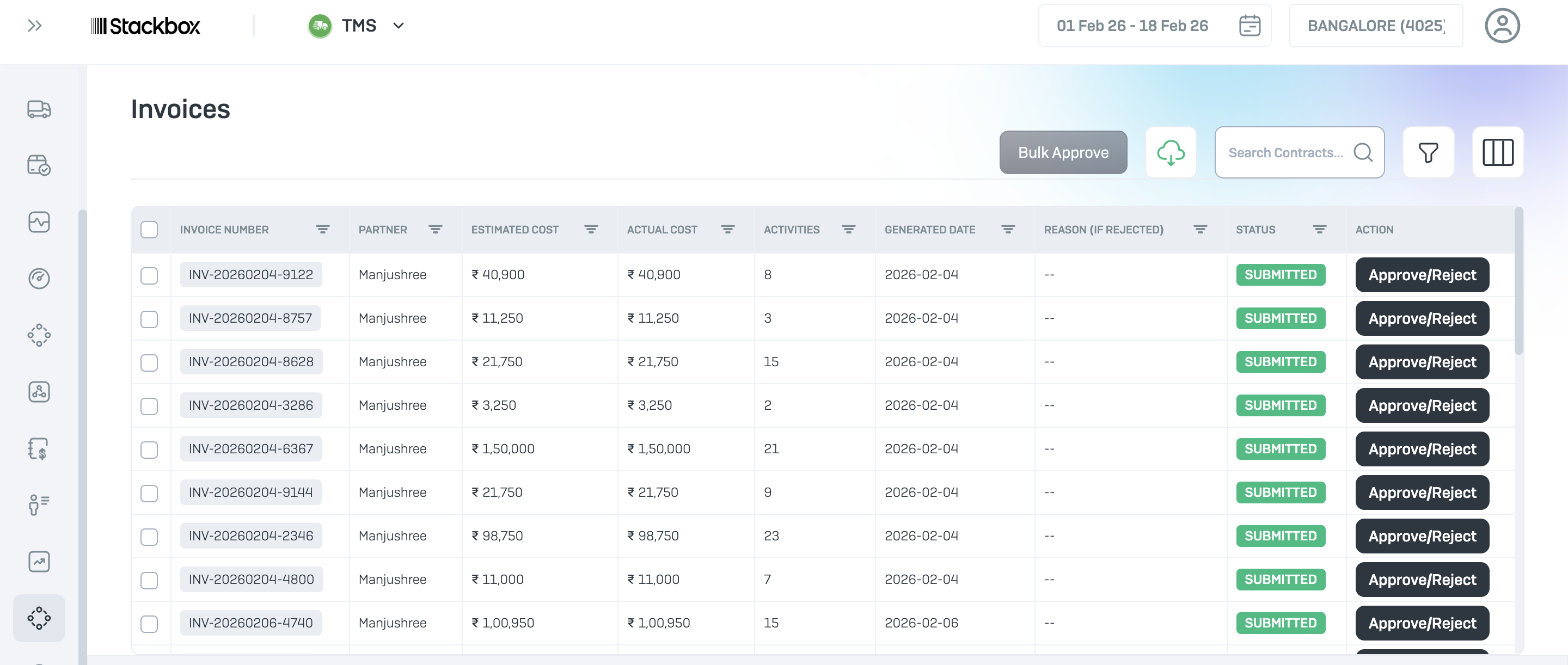This screenshot has width=1568, height=665.
Task: Open the speedometer gauge sidebar icon
Action: [x=39, y=279]
